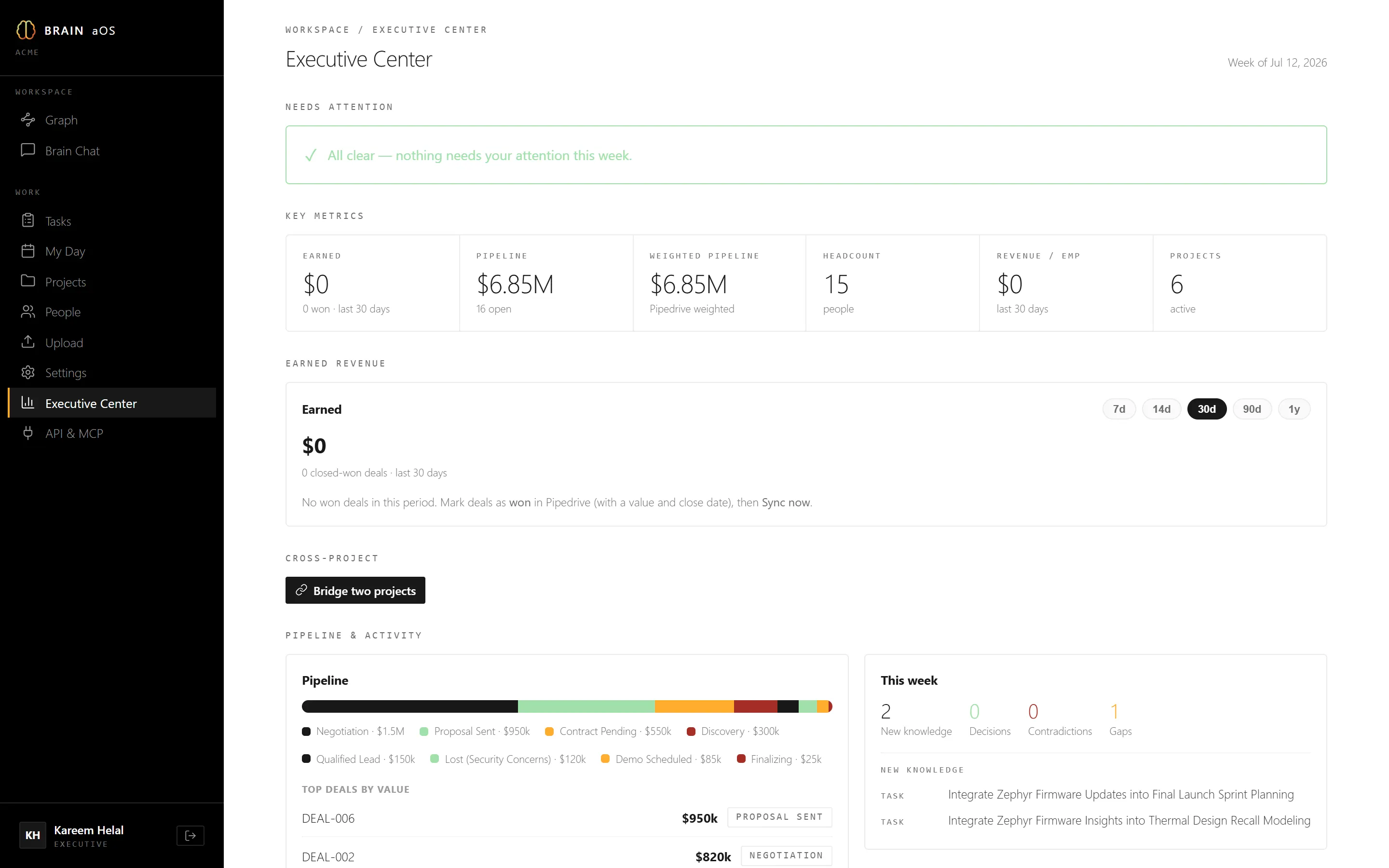Click the Bridge two projects button
The height and width of the screenshot is (868, 1389).
coord(355,591)
